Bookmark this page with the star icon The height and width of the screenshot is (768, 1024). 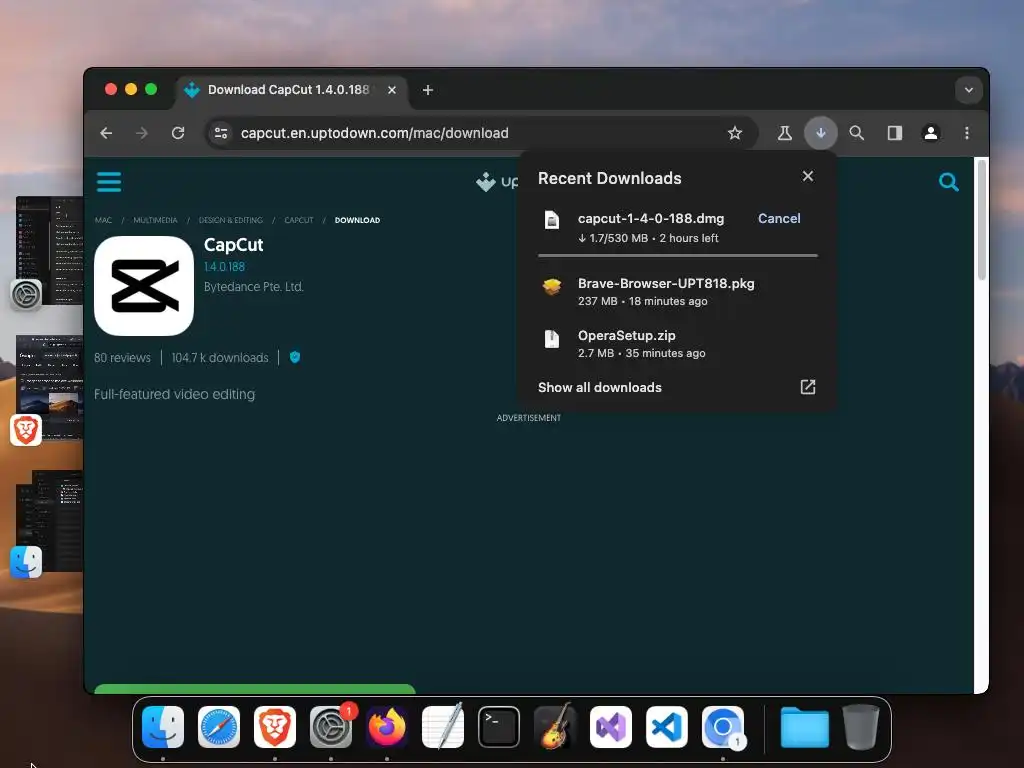(735, 133)
